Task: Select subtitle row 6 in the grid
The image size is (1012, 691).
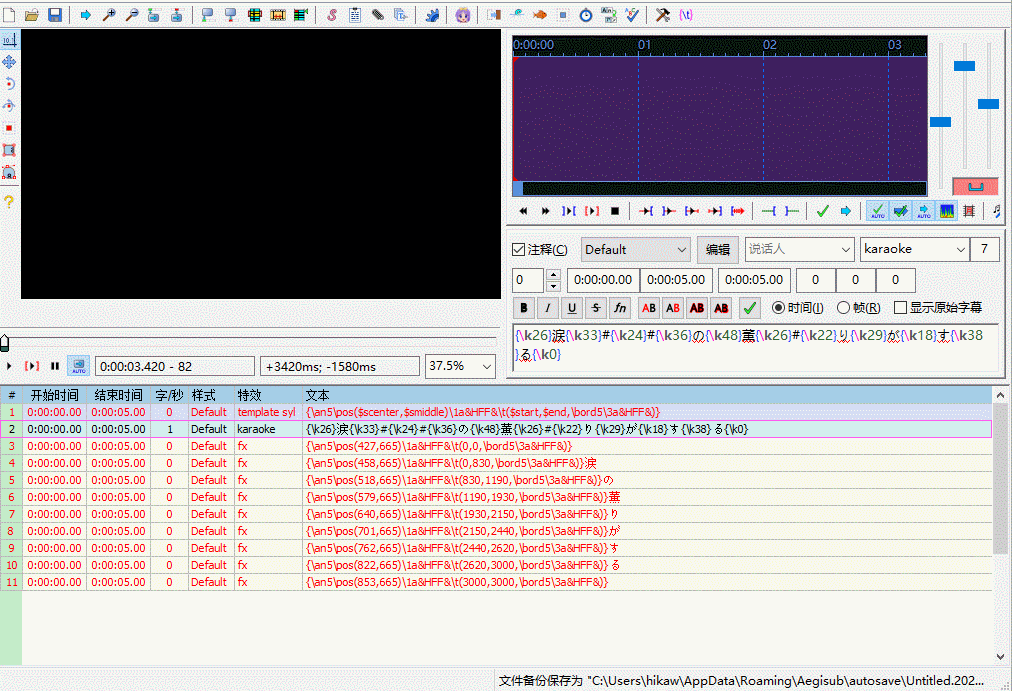Action: coord(400,497)
